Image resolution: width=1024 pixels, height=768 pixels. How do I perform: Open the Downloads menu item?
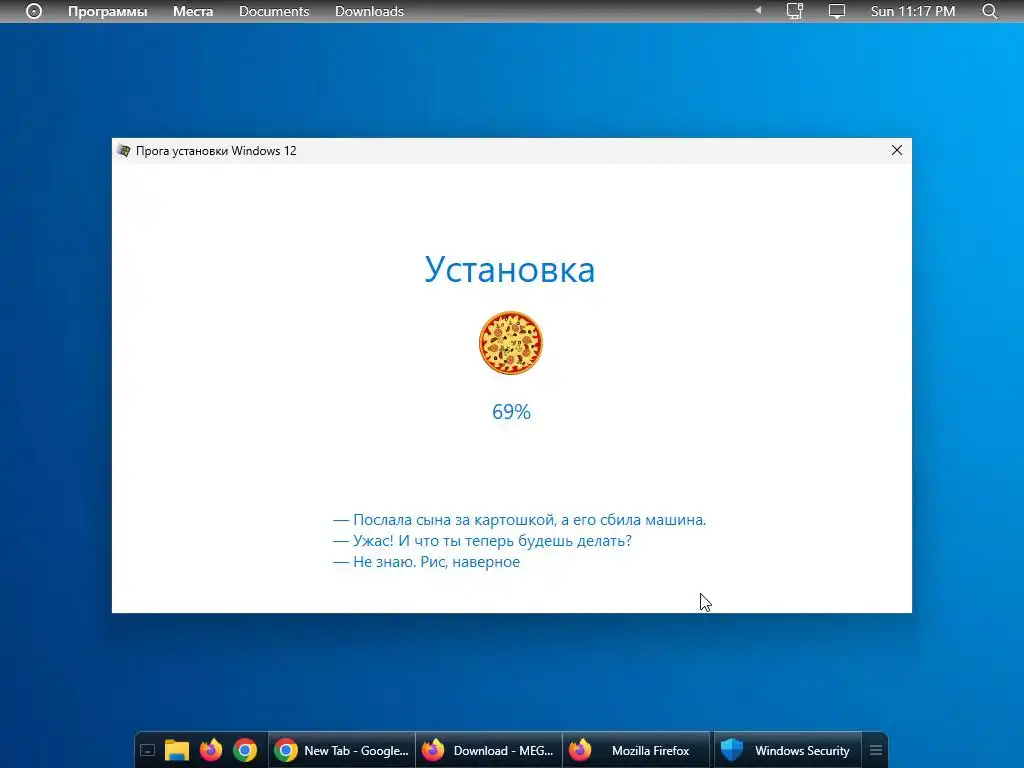click(369, 11)
